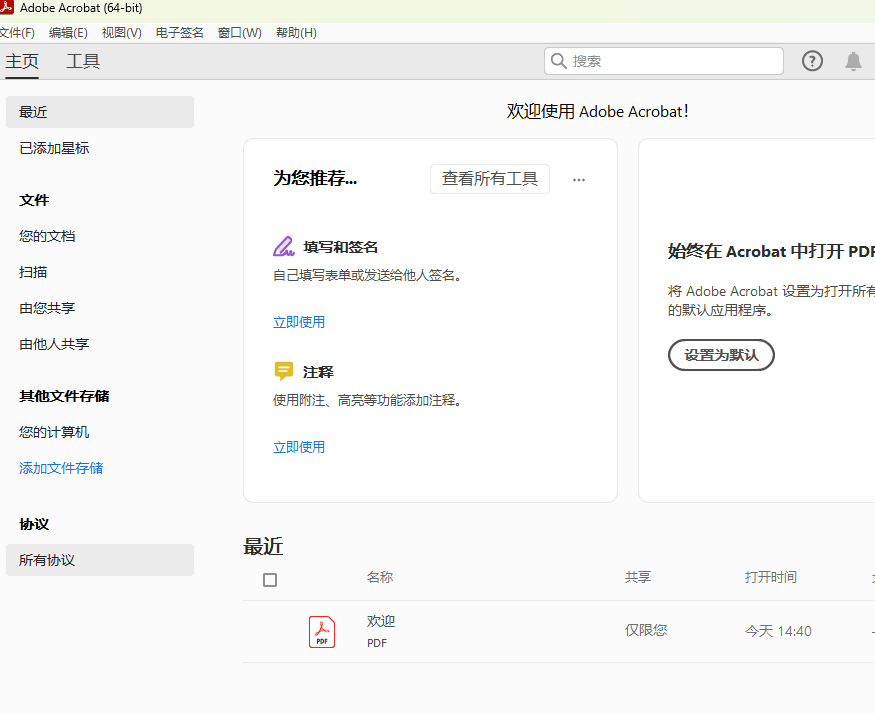The height and width of the screenshot is (714, 875).
Task: Open the 电子签名 menu
Action: 180,33
